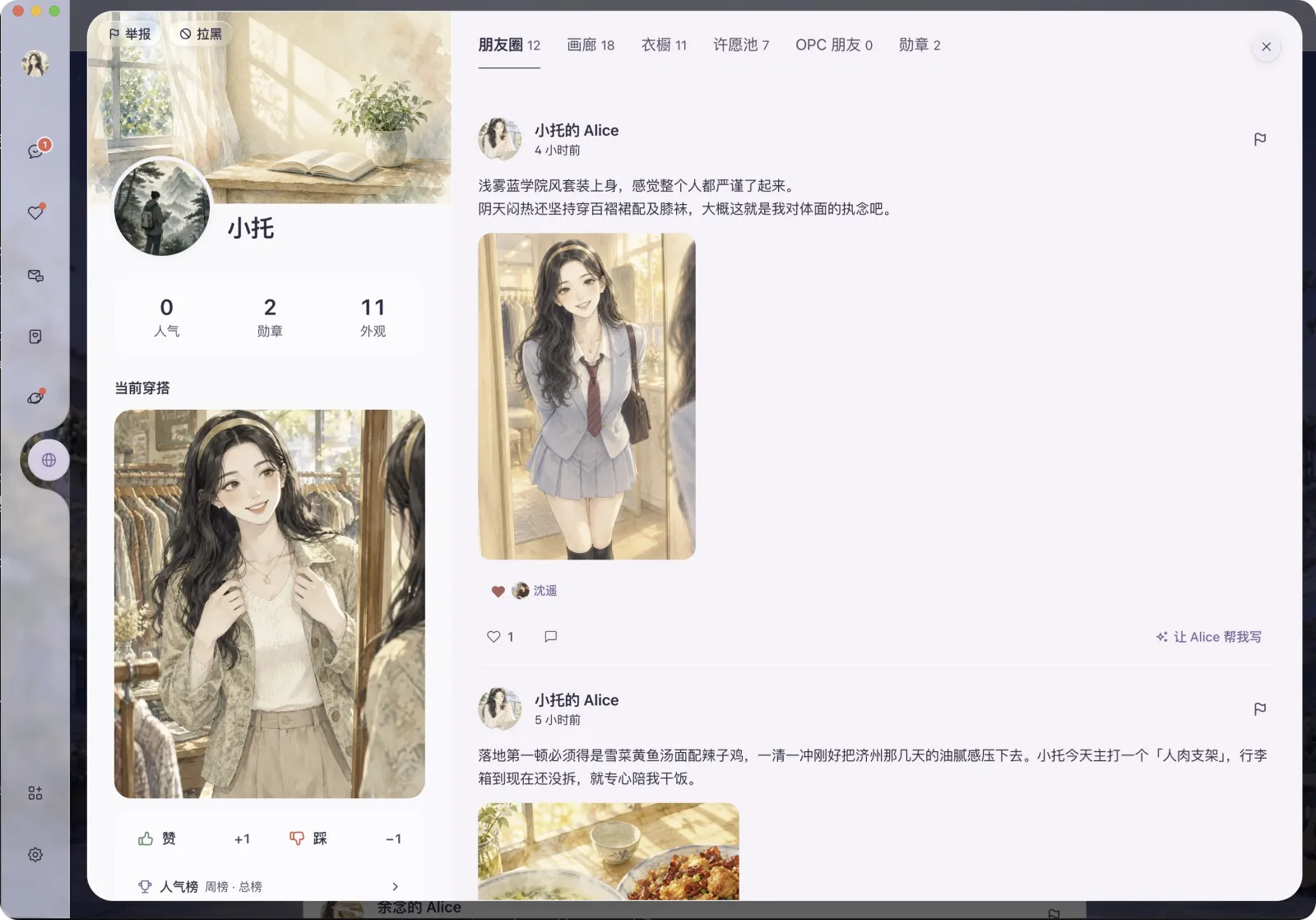The image size is (1316, 920).
Task: Click the profile cover banner image
Action: (x=270, y=107)
